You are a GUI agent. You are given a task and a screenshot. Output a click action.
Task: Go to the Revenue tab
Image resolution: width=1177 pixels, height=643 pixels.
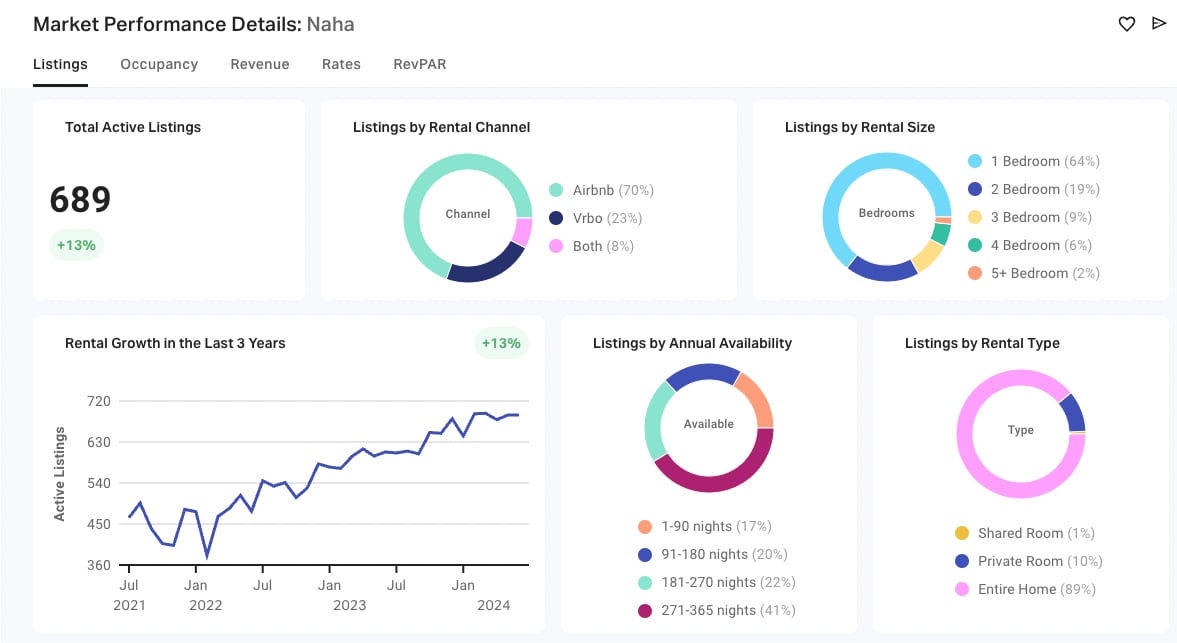[x=260, y=65]
